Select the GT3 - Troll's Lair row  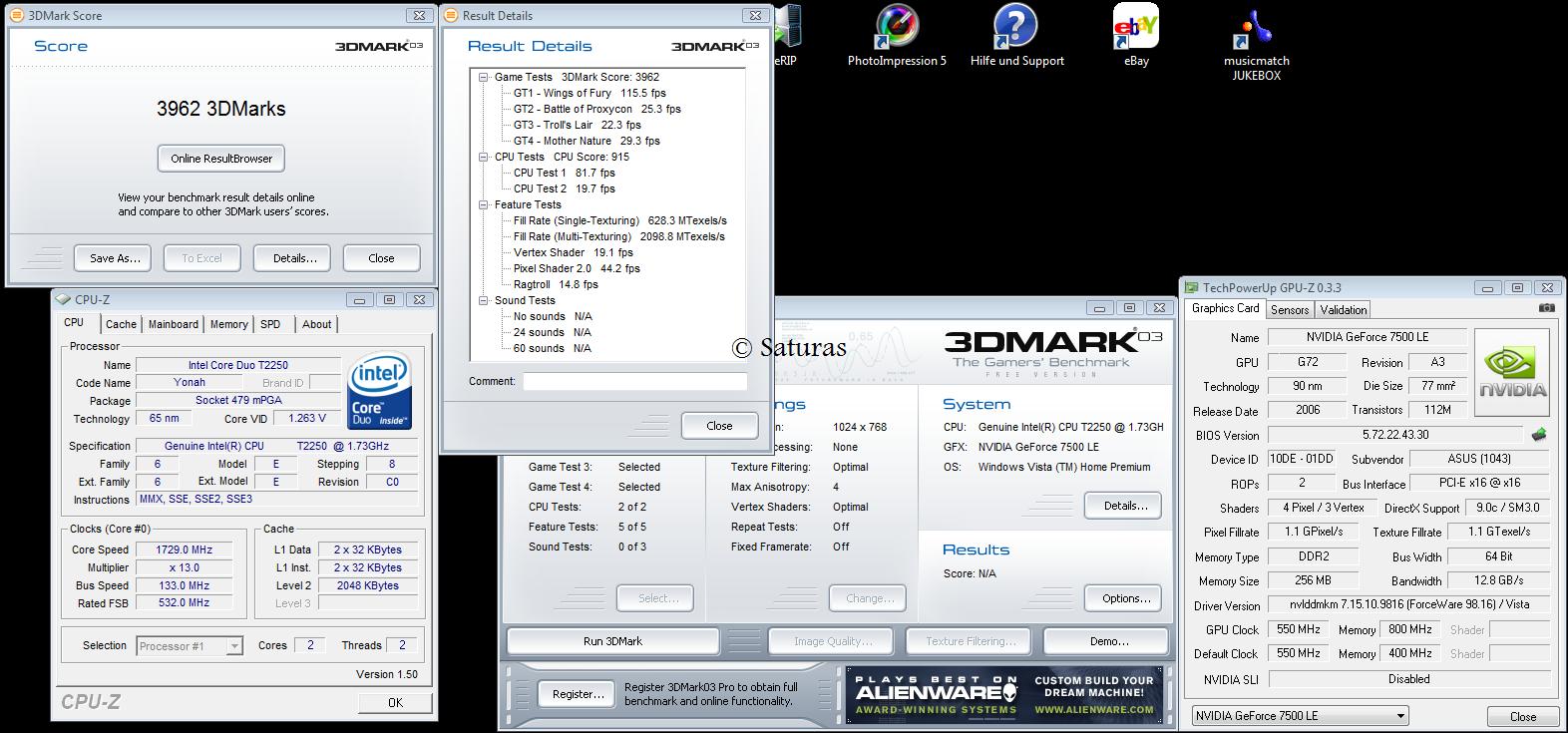click(x=577, y=125)
